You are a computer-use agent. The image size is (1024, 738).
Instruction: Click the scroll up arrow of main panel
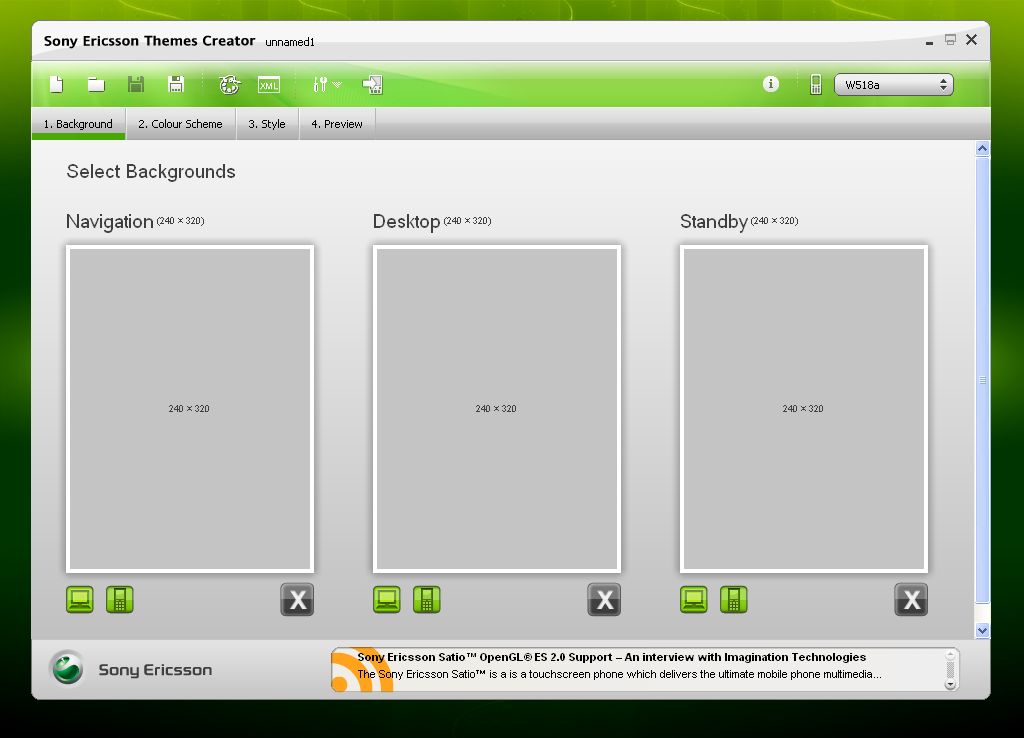982,149
